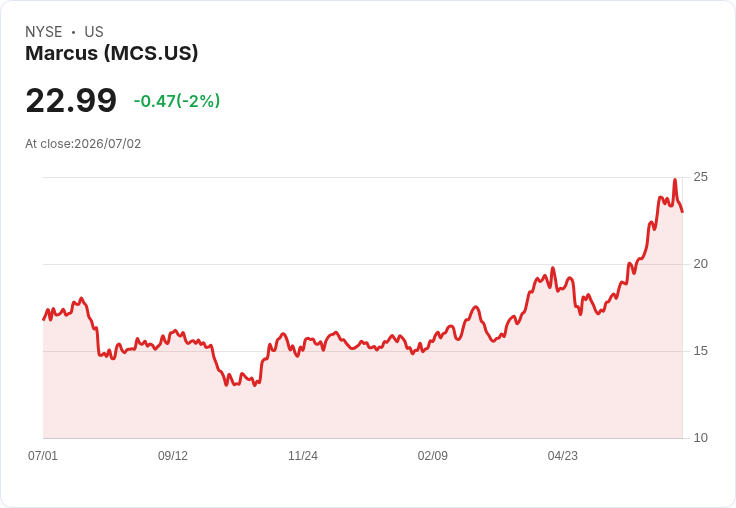Click the Marcus (MCS.US) stock title

pyautogui.click(x=112, y=53)
